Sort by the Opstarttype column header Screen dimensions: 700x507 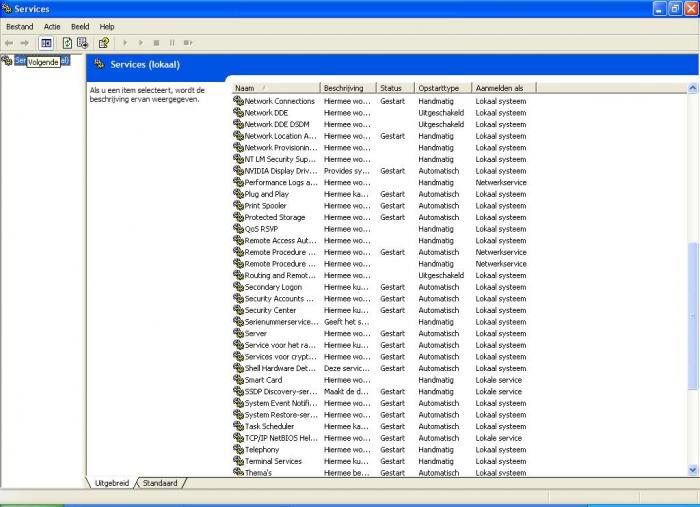[x=443, y=88]
